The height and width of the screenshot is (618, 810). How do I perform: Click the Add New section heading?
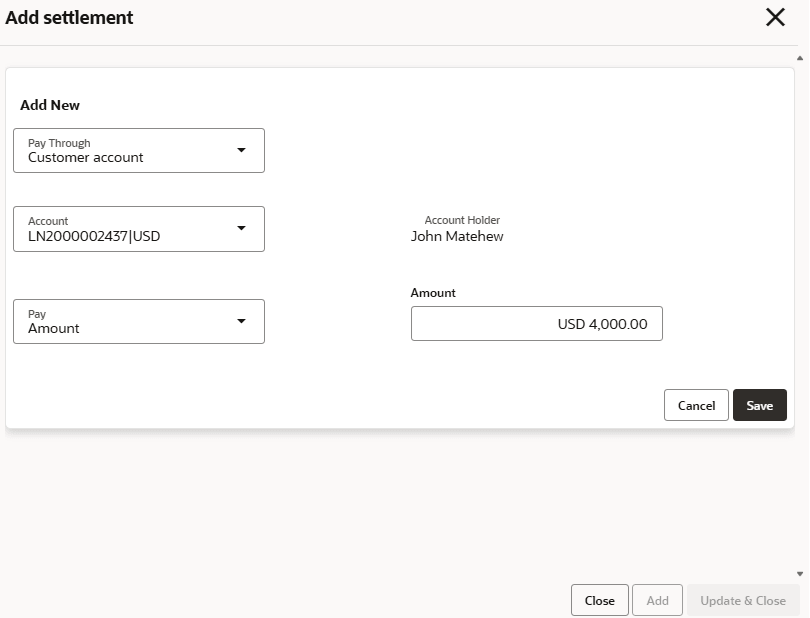50,105
